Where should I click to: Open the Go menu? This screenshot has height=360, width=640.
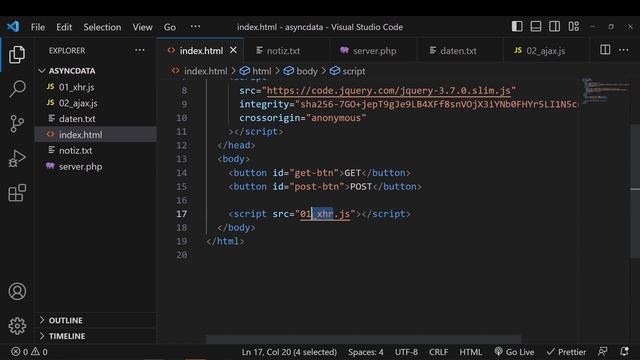[x=169, y=27]
